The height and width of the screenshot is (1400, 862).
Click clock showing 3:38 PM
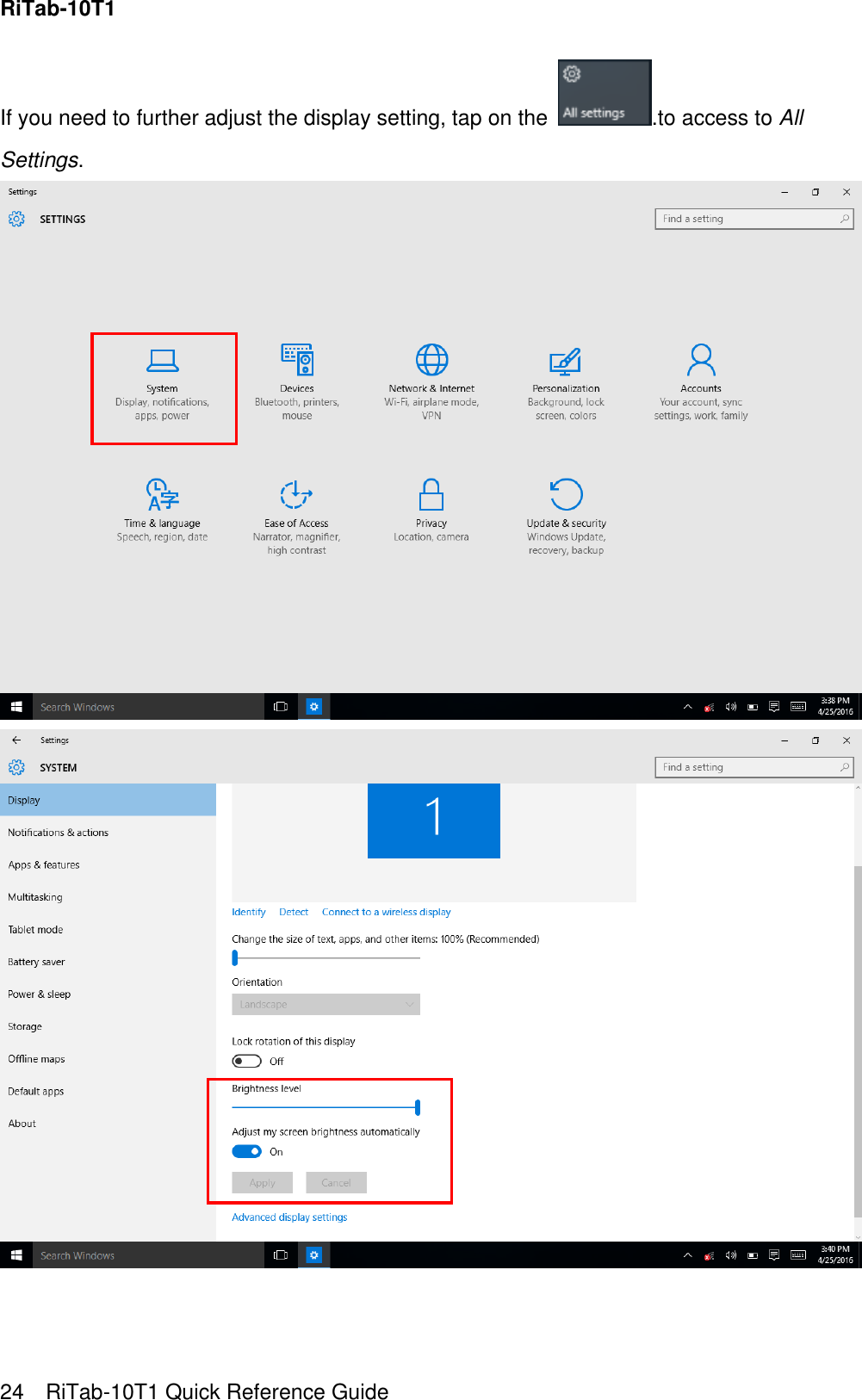pyautogui.click(x=835, y=706)
